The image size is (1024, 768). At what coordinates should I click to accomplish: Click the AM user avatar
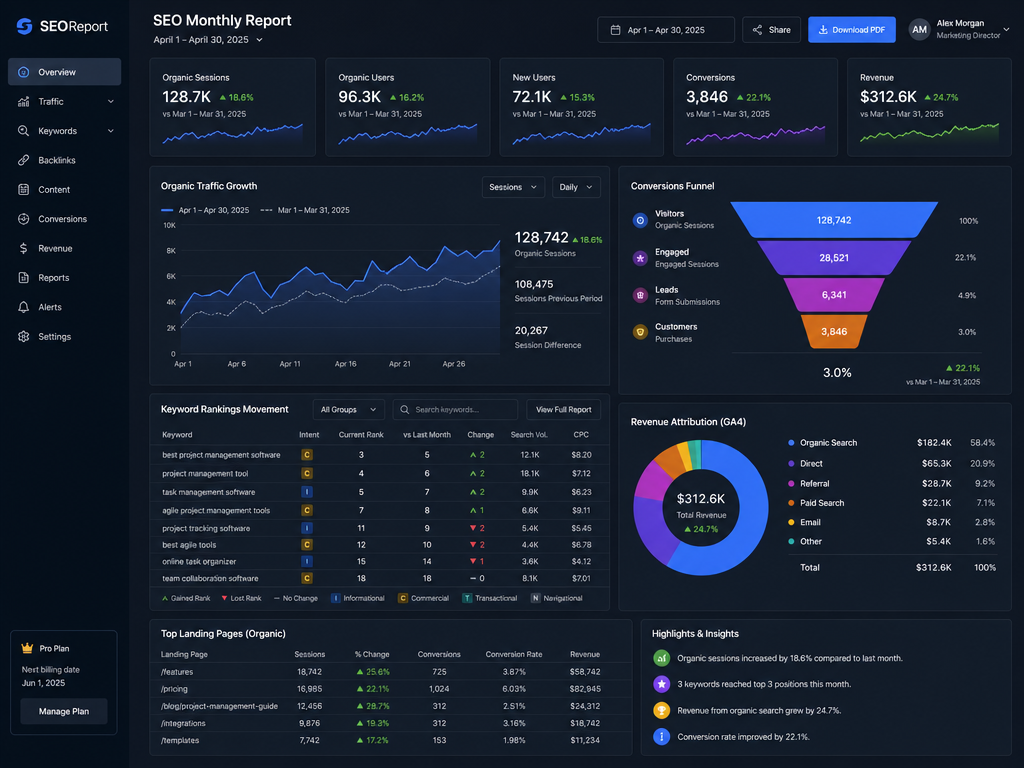(920, 29)
